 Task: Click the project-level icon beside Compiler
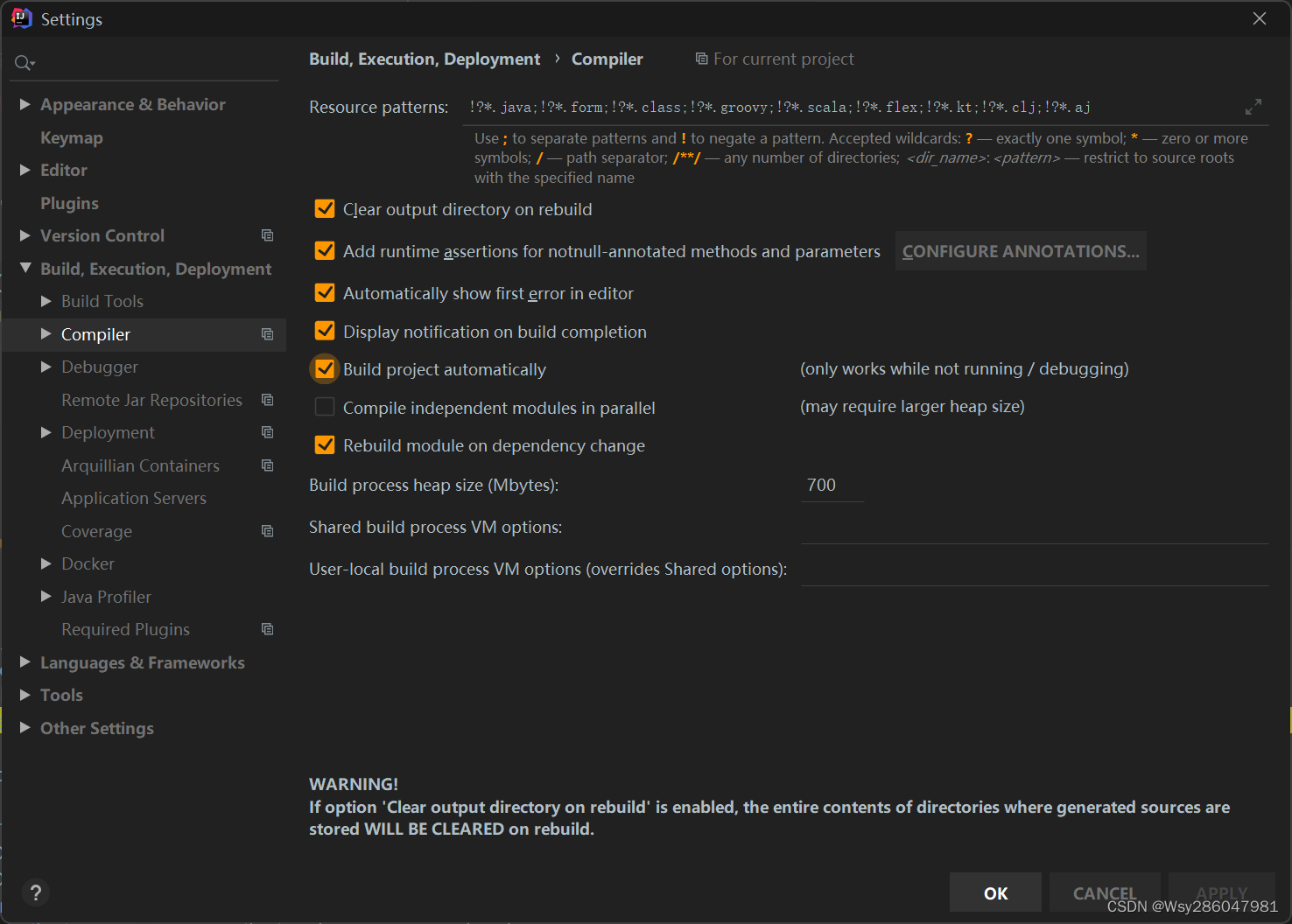(x=268, y=334)
